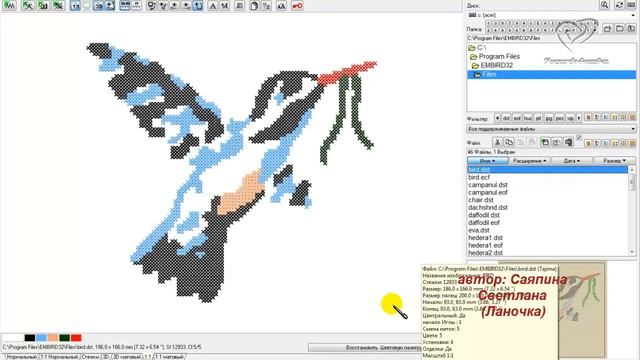
Task: Toggle the jef filter button
Action: (538, 118)
